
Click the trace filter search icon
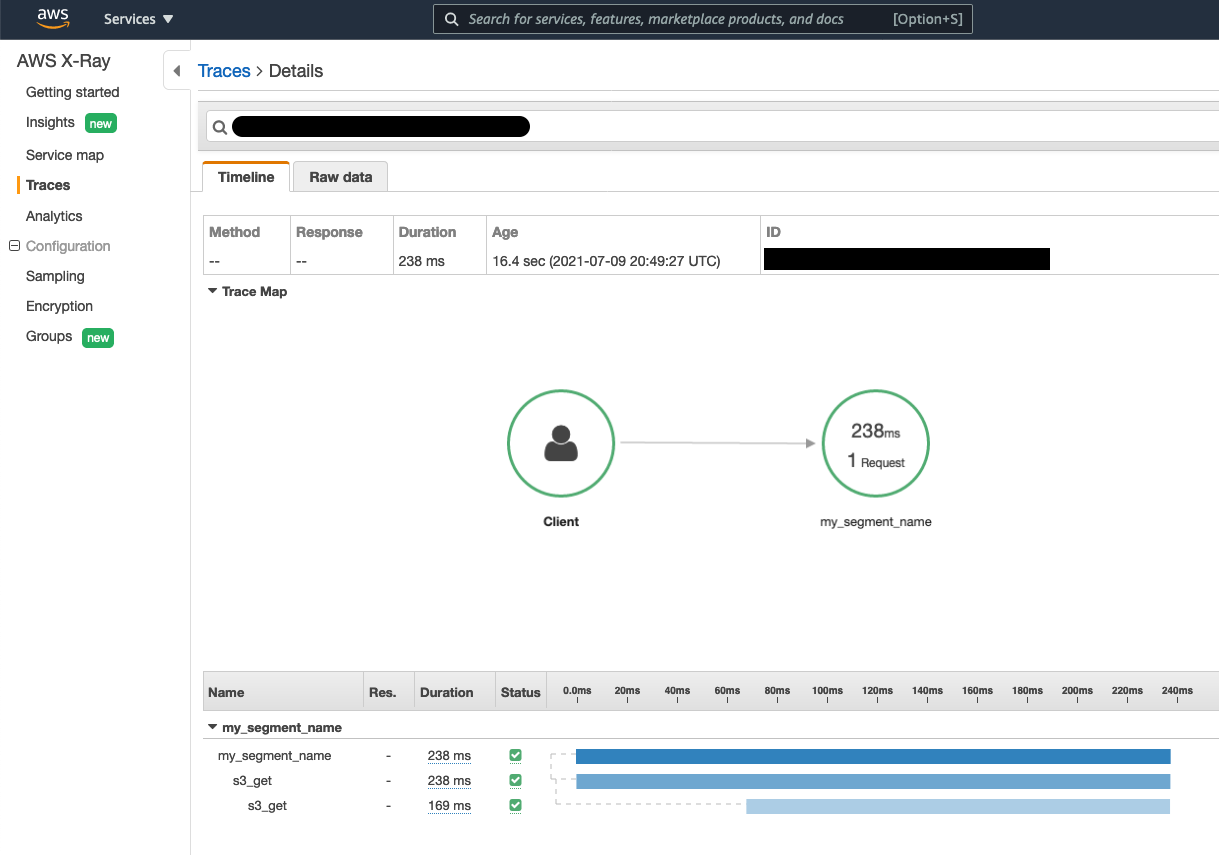click(x=220, y=127)
